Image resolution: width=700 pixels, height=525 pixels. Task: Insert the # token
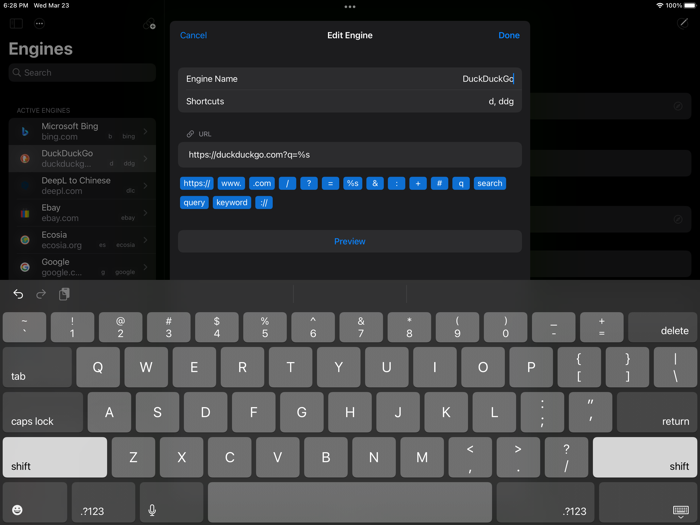click(439, 183)
